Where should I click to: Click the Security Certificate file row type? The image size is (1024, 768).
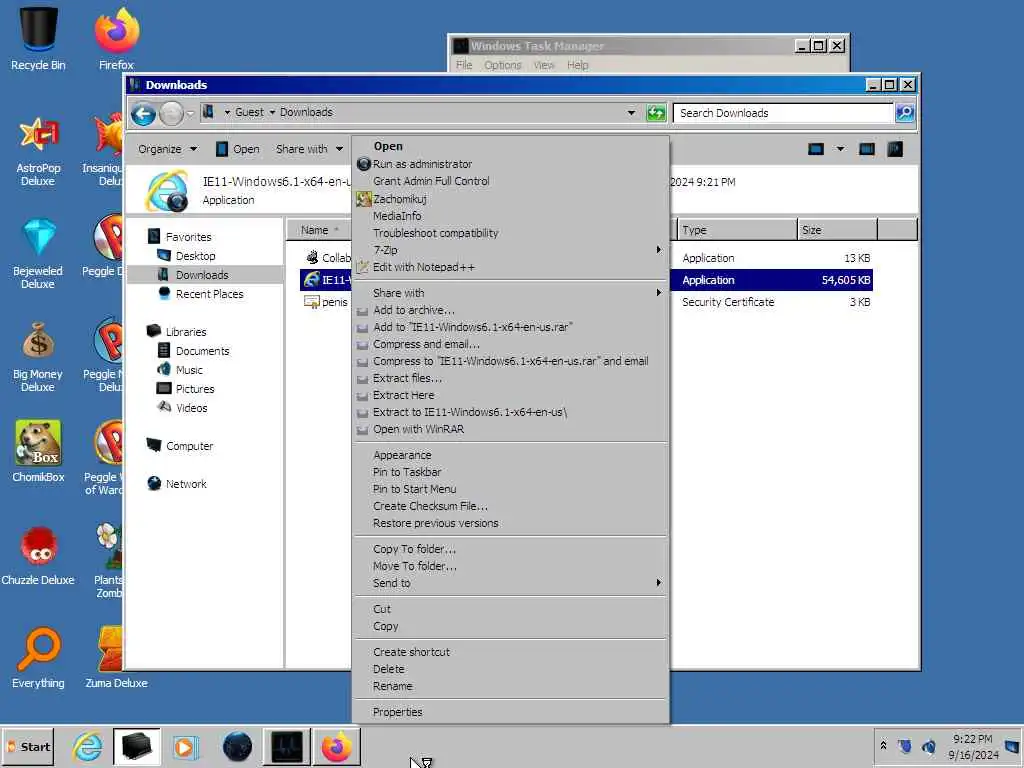coord(728,302)
